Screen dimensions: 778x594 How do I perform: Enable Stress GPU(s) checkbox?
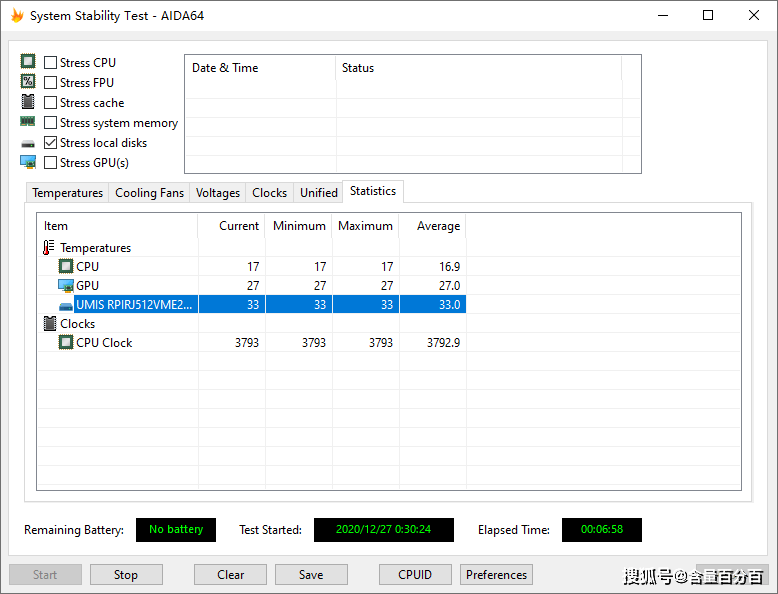click(50, 163)
